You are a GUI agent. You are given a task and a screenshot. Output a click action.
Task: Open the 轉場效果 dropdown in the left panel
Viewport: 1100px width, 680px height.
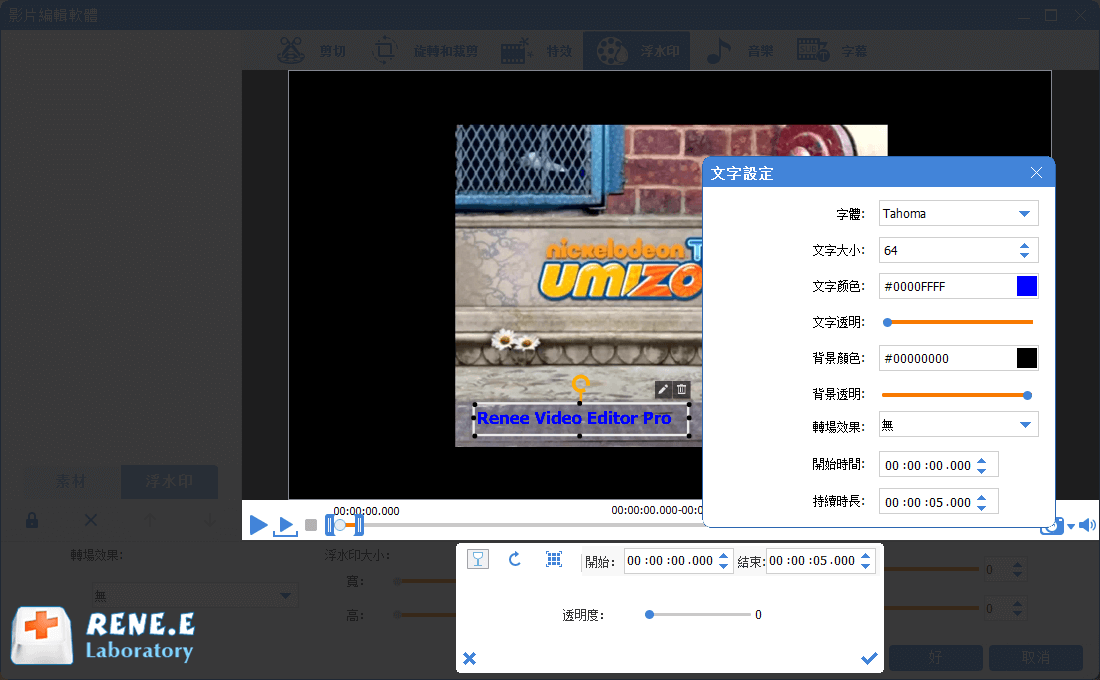pos(194,596)
